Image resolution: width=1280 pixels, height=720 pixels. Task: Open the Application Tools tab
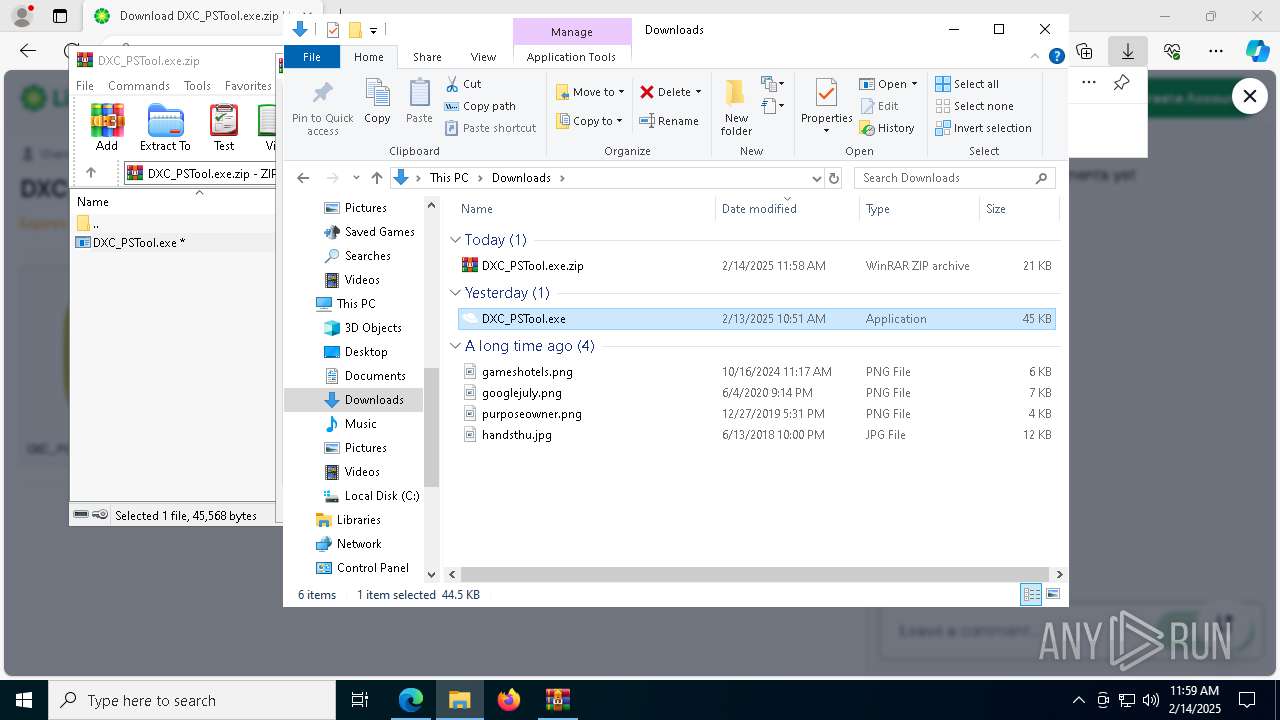(x=571, y=57)
